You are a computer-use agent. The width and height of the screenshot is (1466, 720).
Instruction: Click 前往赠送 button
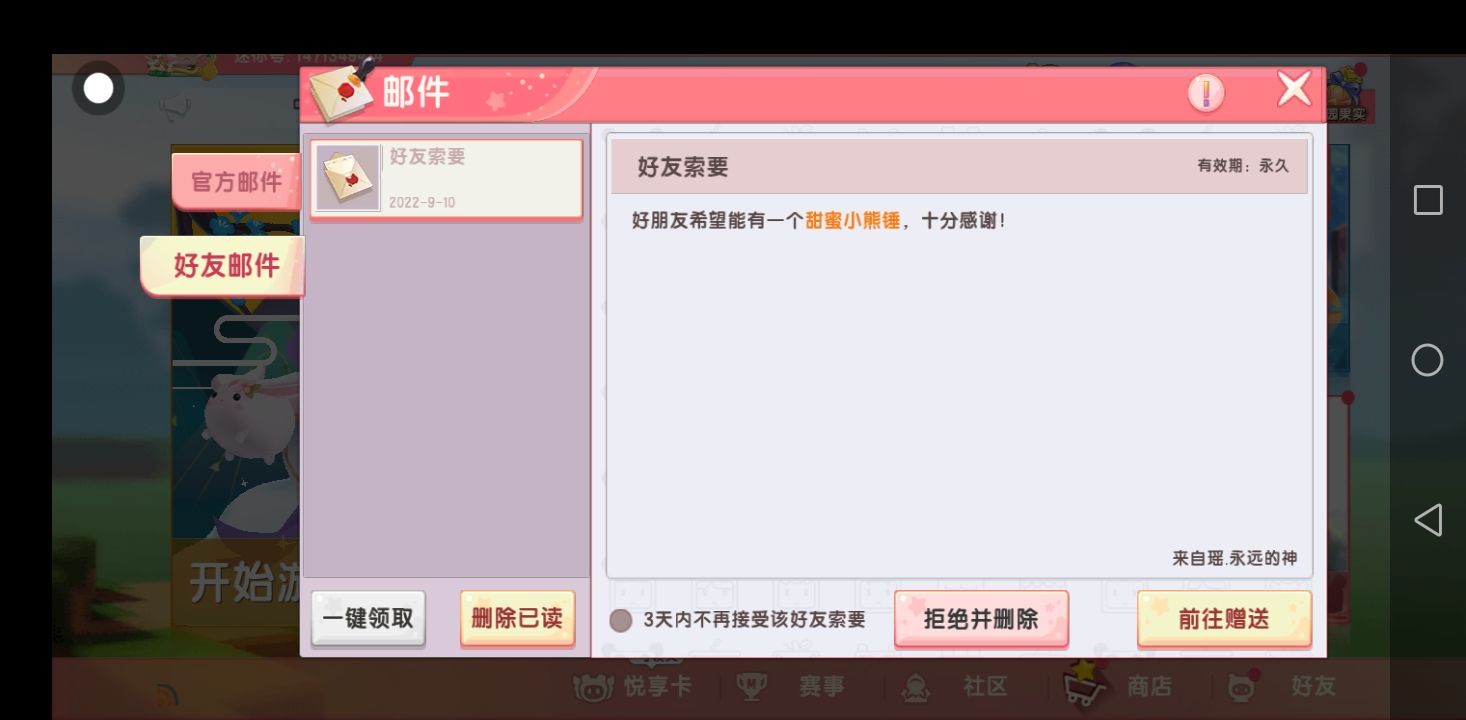(x=1224, y=618)
